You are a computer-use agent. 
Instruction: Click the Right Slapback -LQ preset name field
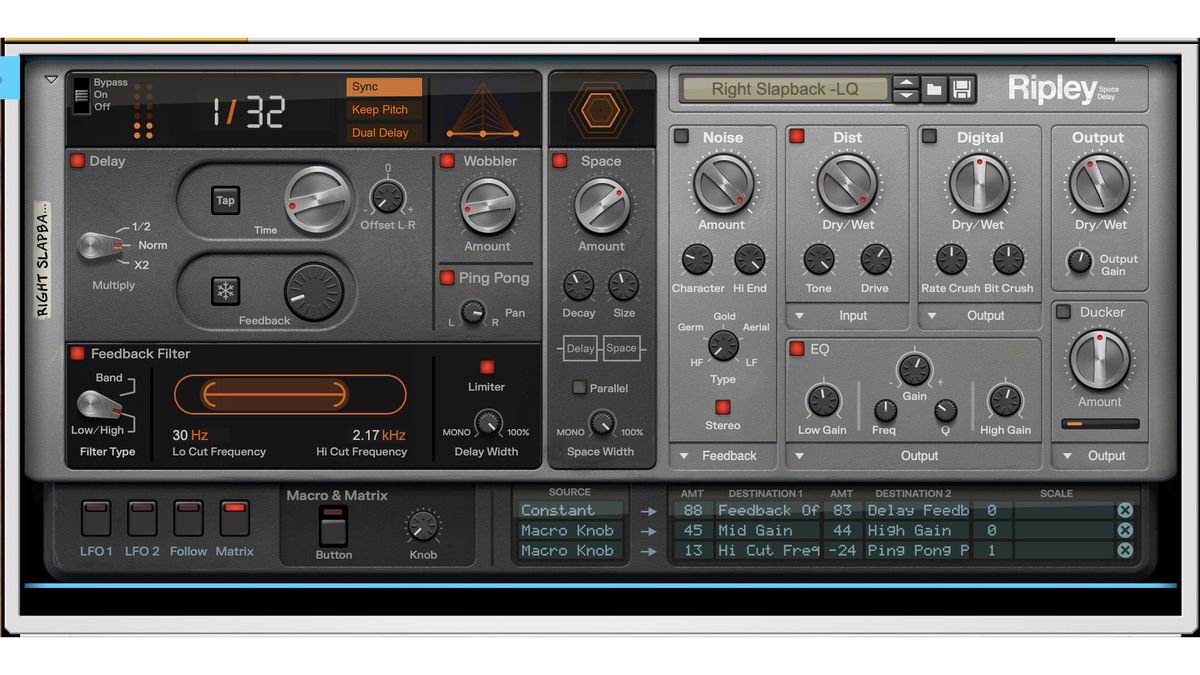[785, 88]
